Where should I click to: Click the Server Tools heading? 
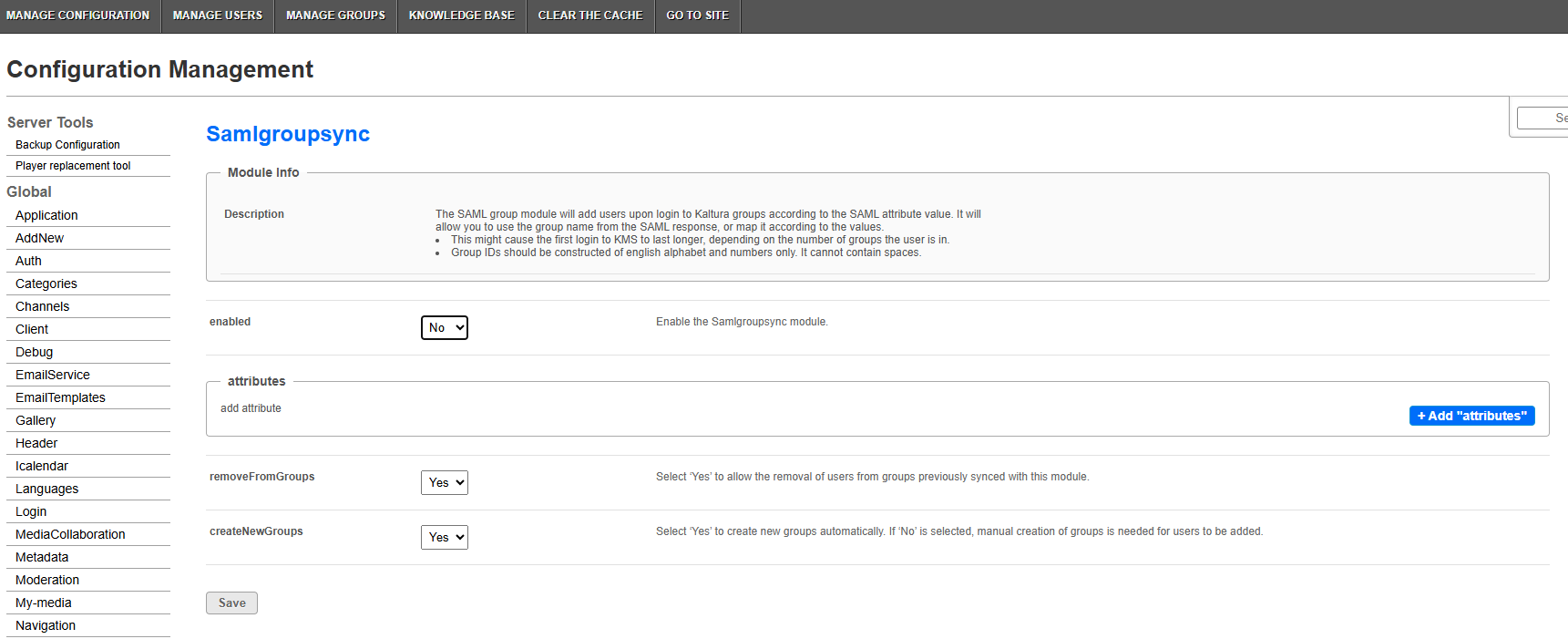coord(50,122)
